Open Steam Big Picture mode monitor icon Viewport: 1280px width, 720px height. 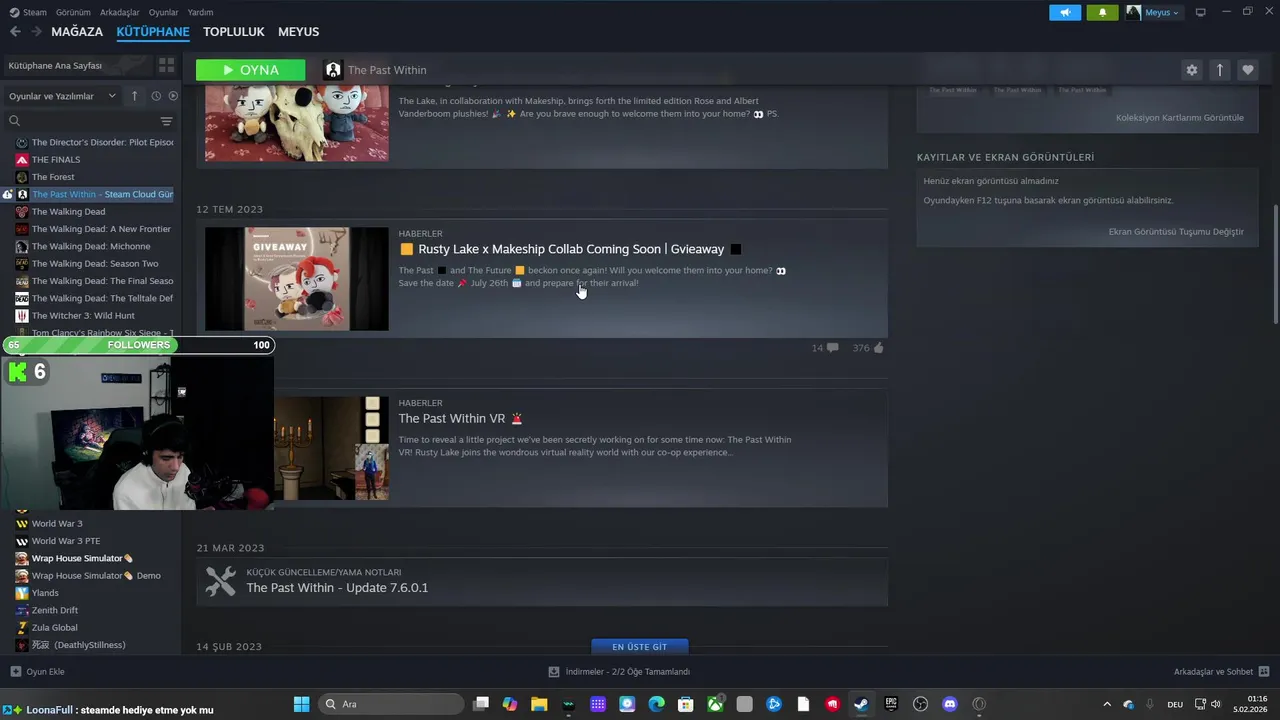[x=1200, y=12]
